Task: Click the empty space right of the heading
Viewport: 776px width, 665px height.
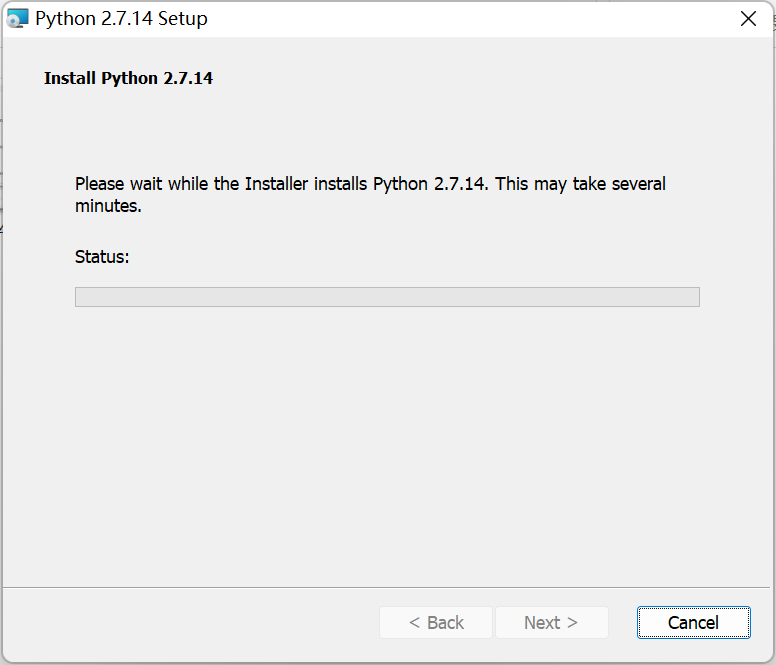Action: (480, 78)
